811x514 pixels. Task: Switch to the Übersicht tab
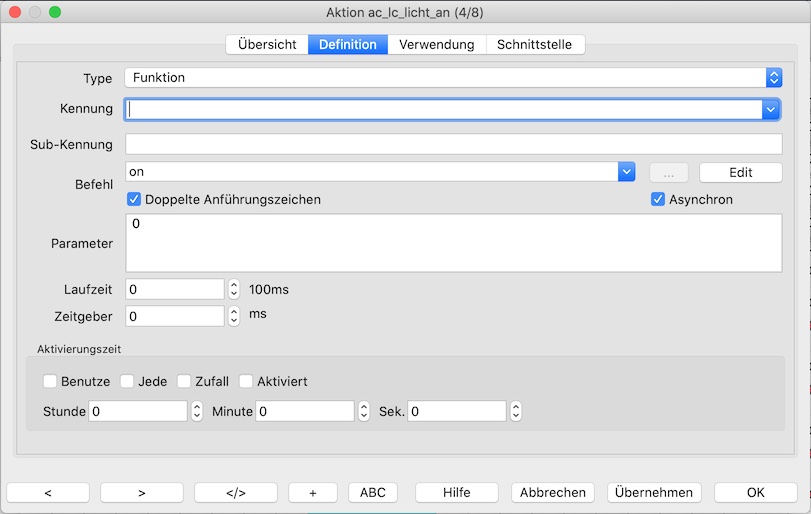pos(266,44)
